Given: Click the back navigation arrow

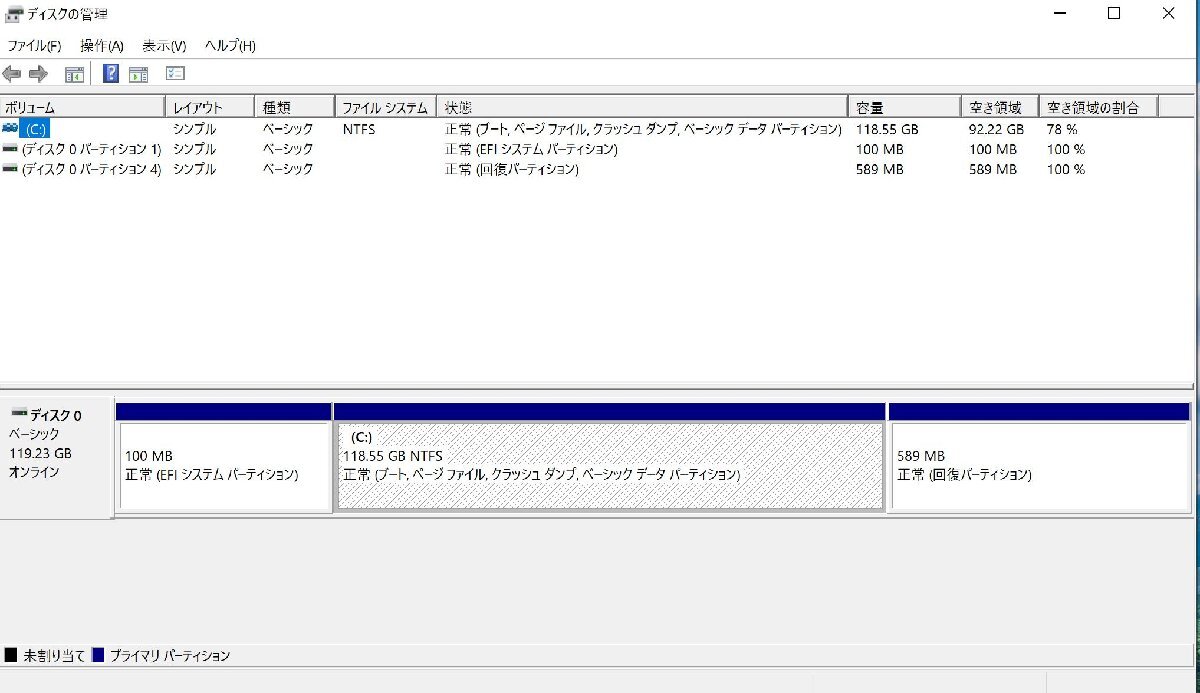Looking at the screenshot, I should tap(11, 72).
